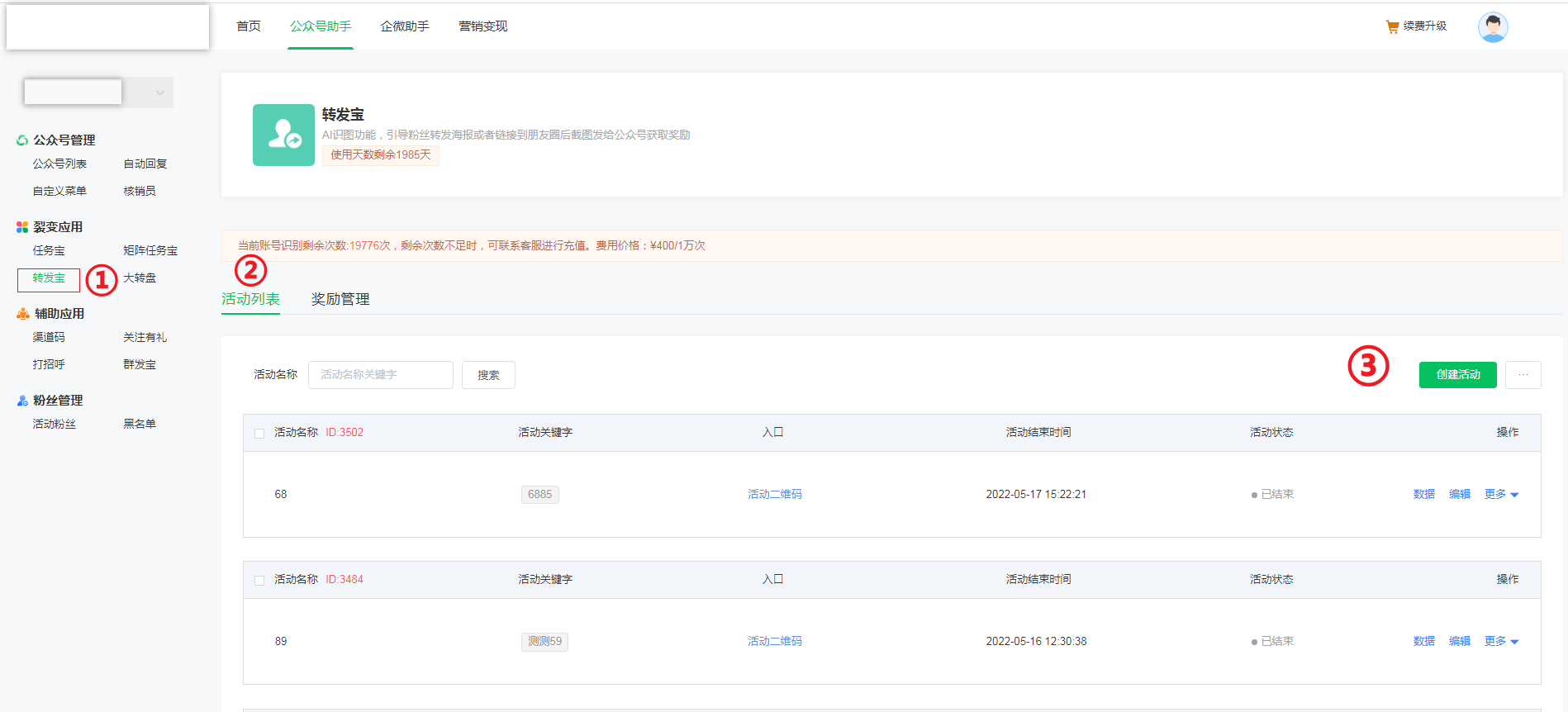Click the 创建活动 green button
Viewport: 1568px width, 712px height.
(1458, 375)
